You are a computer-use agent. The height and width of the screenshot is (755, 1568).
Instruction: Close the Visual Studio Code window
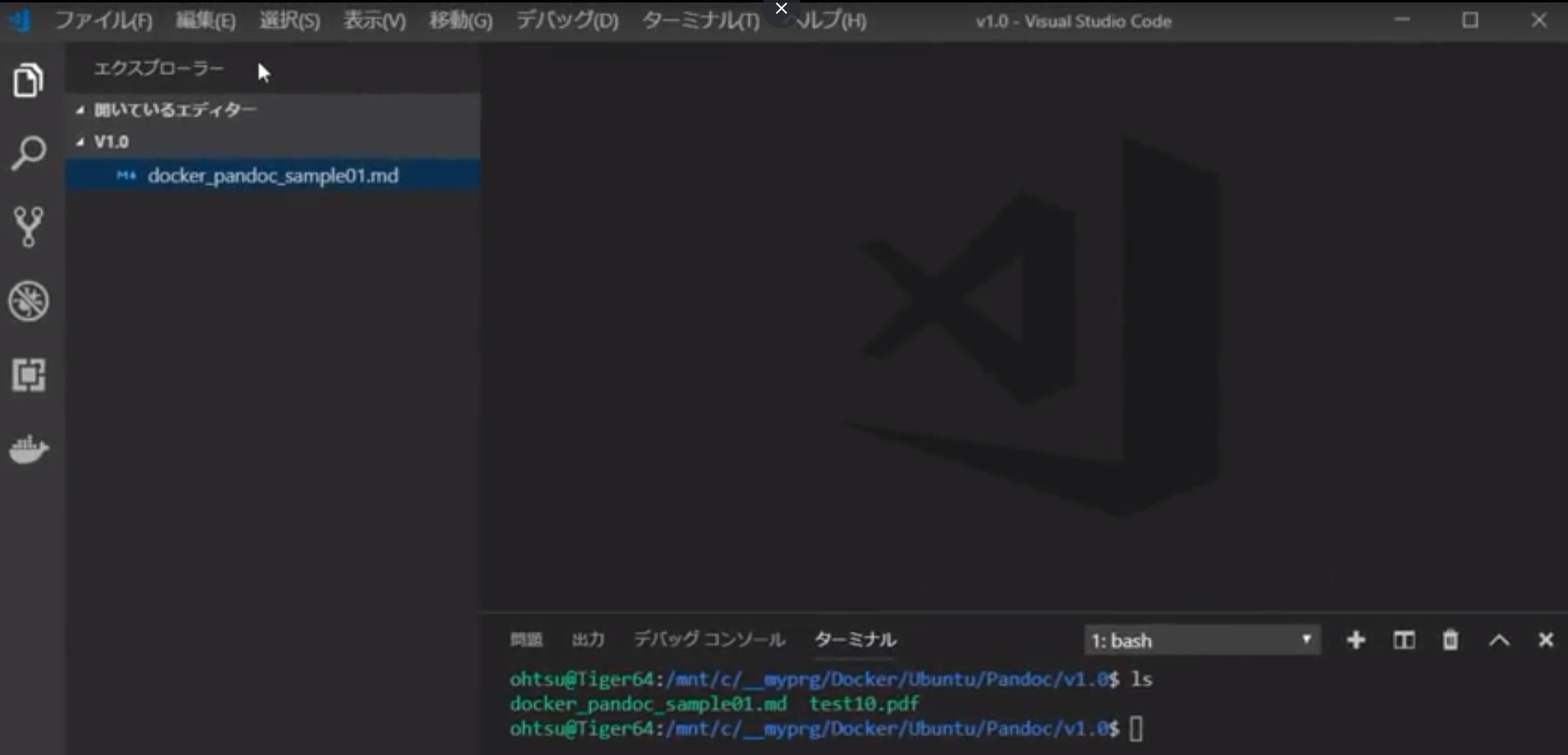pos(1539,20)
